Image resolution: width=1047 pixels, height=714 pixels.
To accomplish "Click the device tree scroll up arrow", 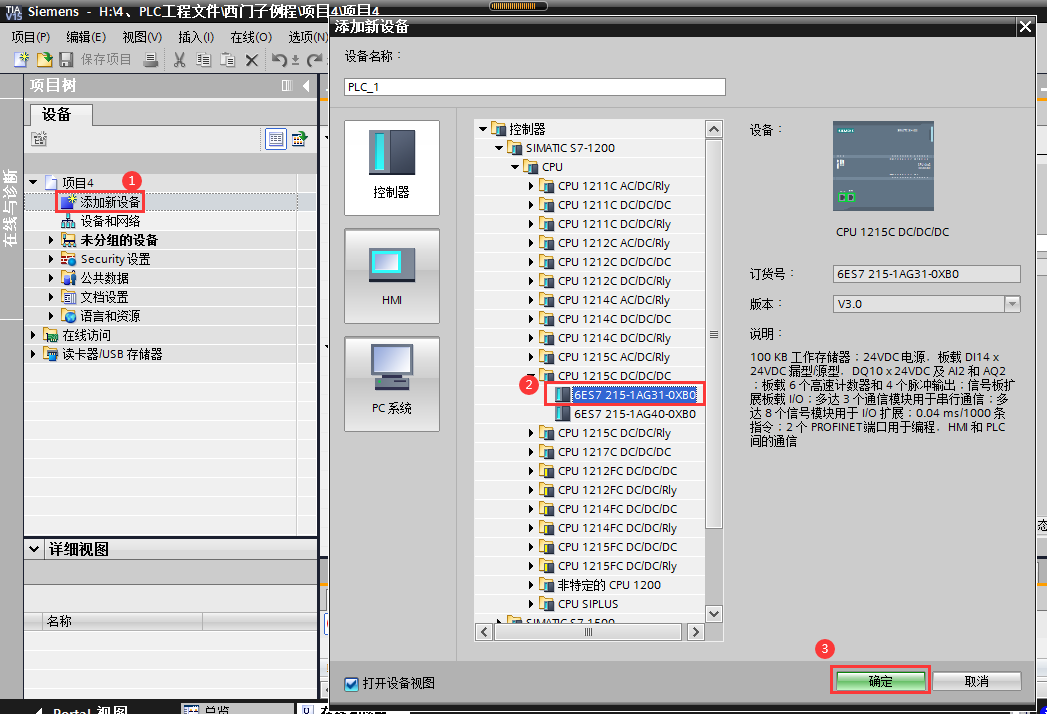I will pos(714,129).
